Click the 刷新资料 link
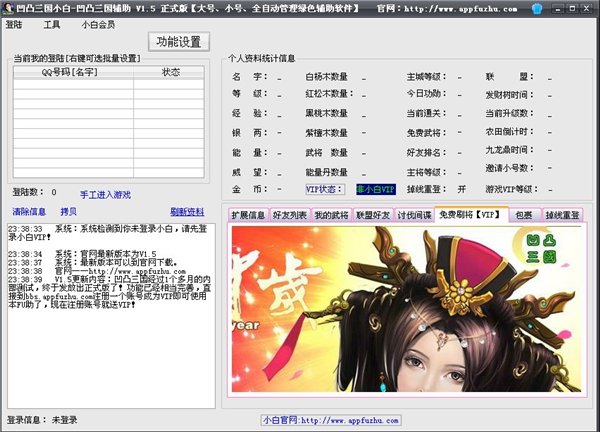600x432 pixels. [x=187, y=212]
